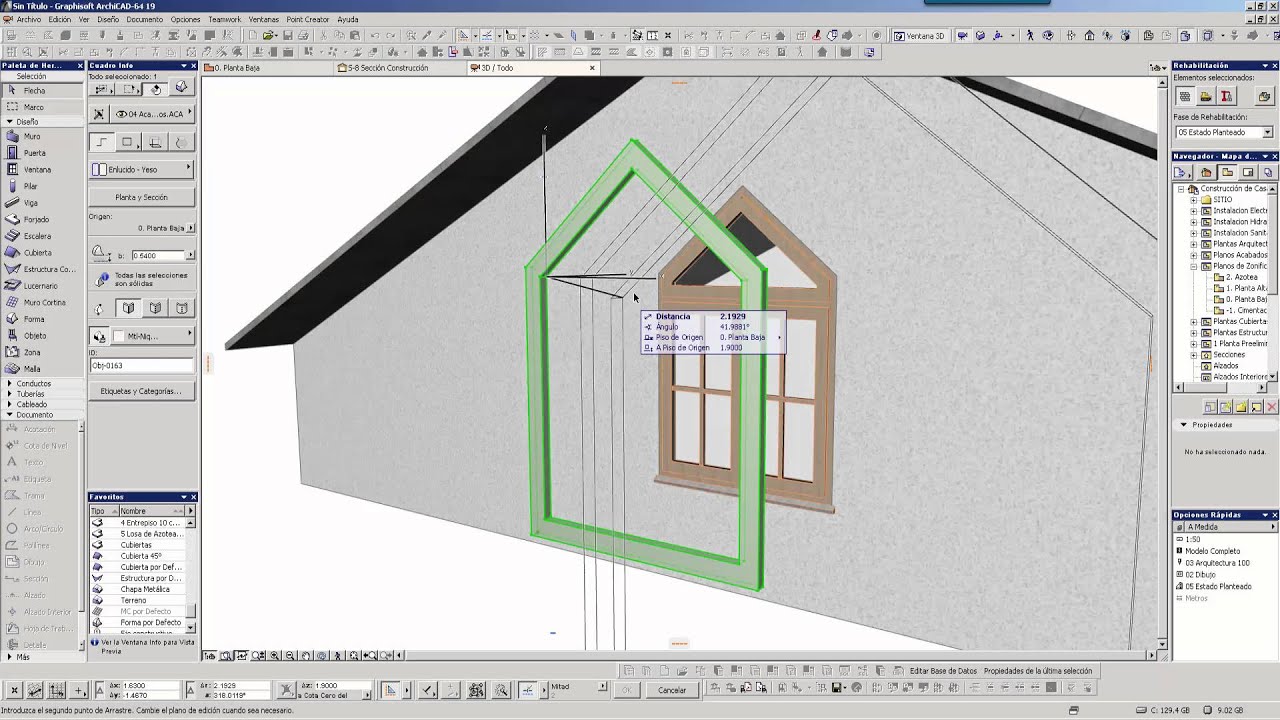Toggle third solid selection mode button
The image size is (1280, 720).
(x=181, y=309)
